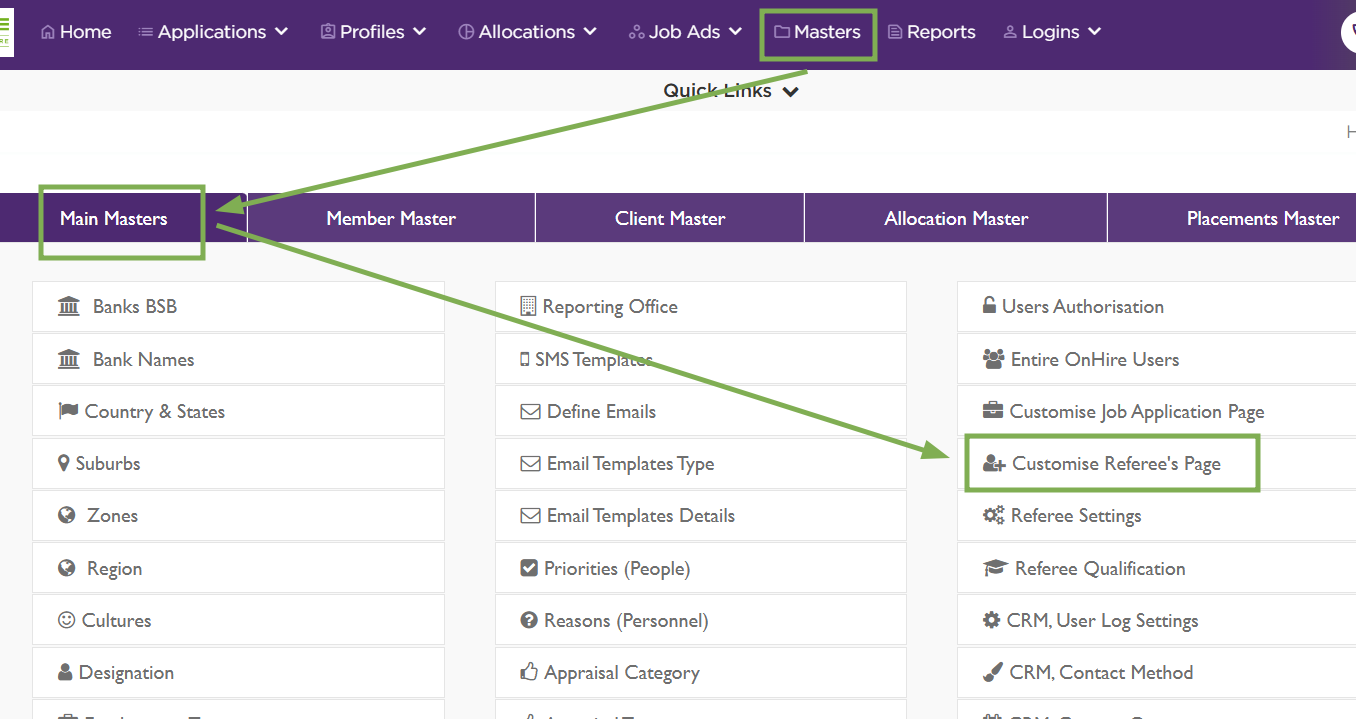Go to Home in the navbar
Screen dimensions: 1356x719
pos(76,32)
